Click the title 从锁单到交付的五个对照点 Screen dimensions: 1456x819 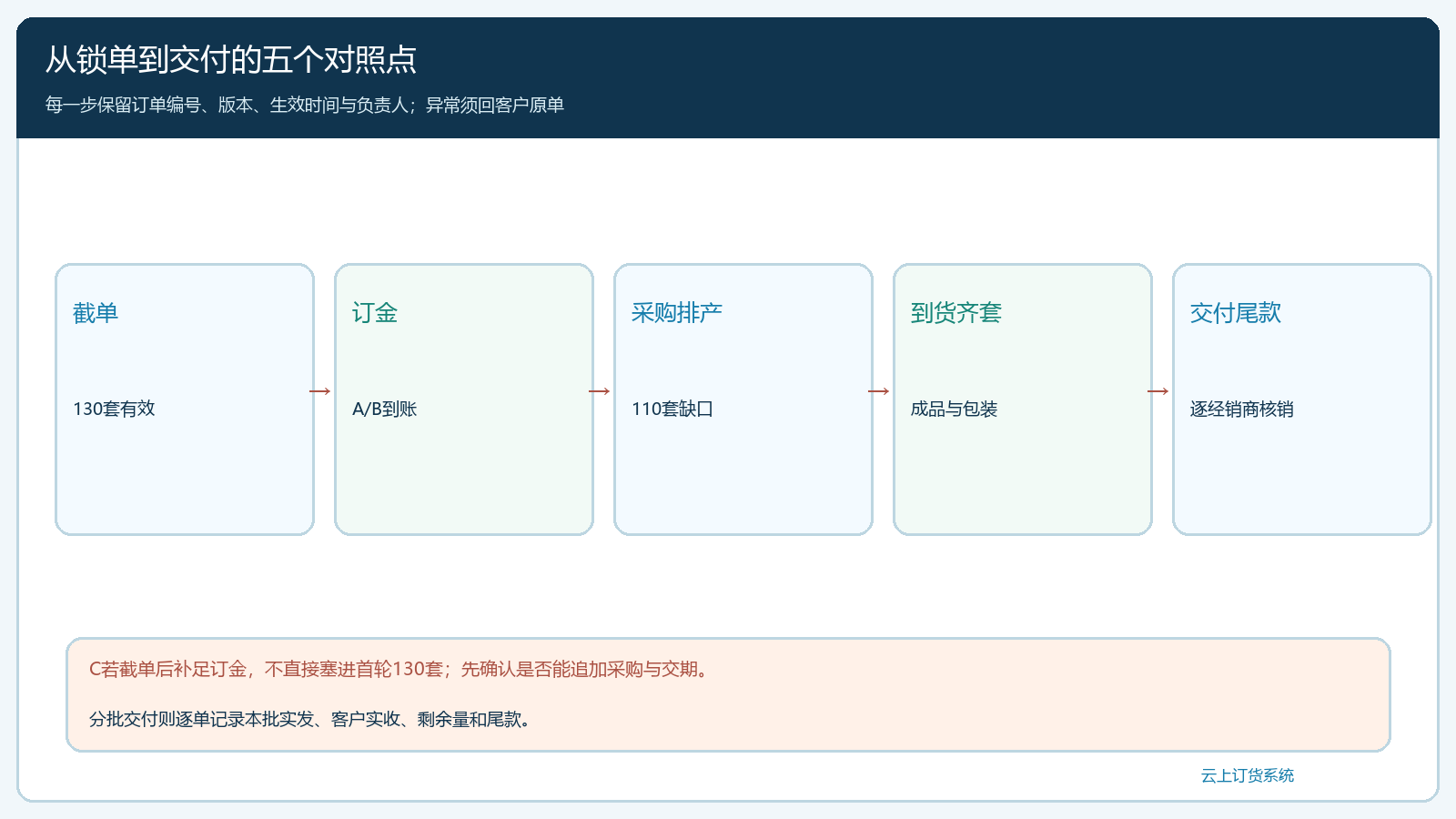click(x=231, y=60)
